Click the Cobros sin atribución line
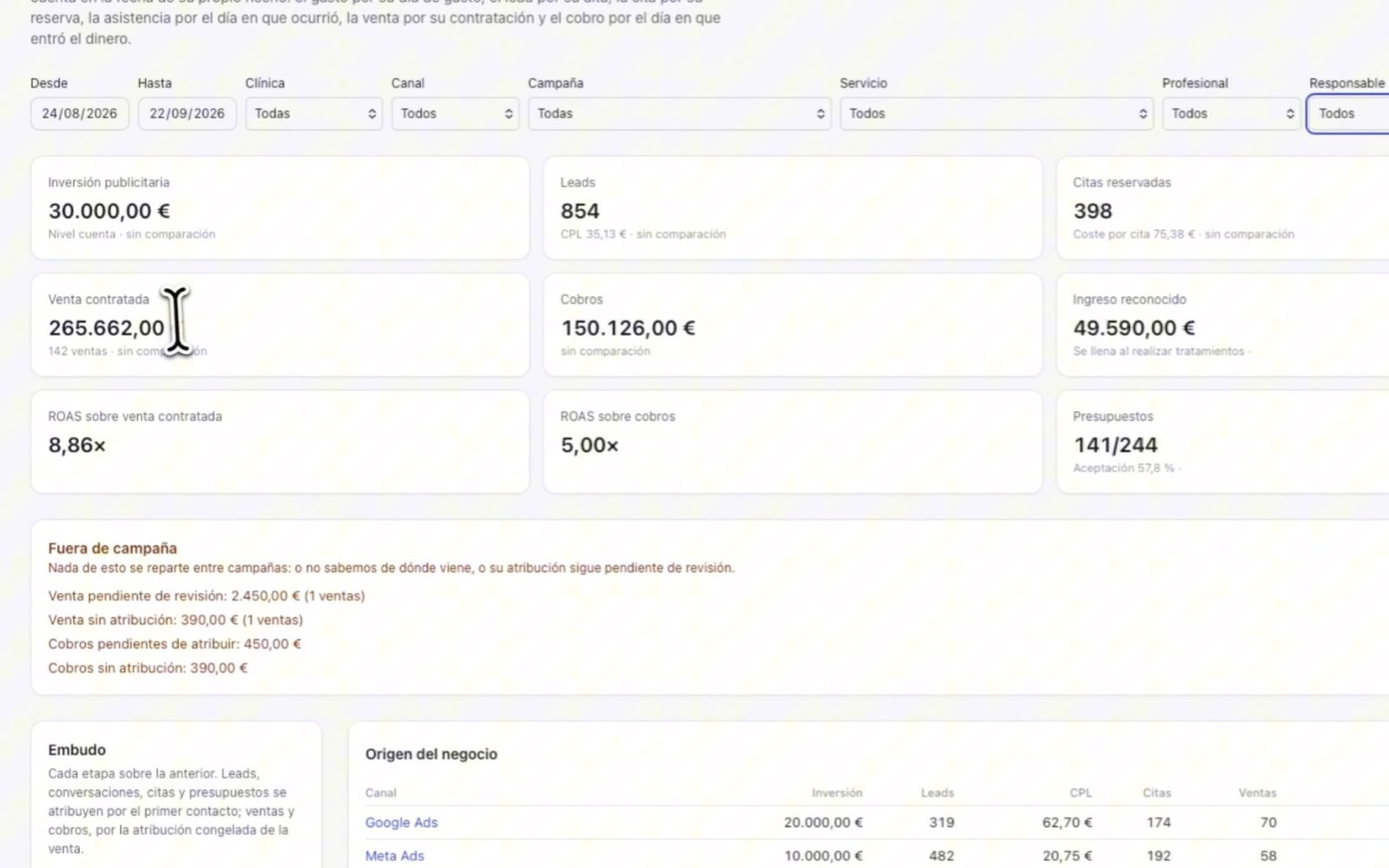1389x868 pixels. click(x=148, y=668)
